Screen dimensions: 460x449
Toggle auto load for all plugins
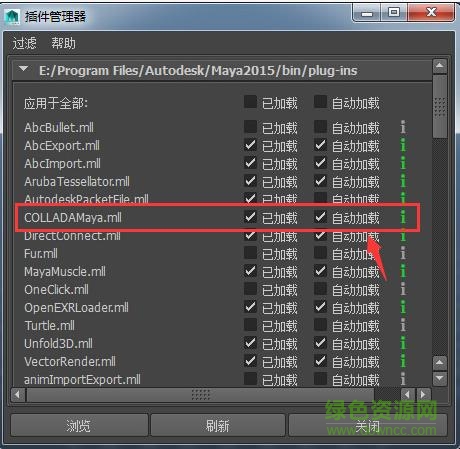tap(320, 102)
